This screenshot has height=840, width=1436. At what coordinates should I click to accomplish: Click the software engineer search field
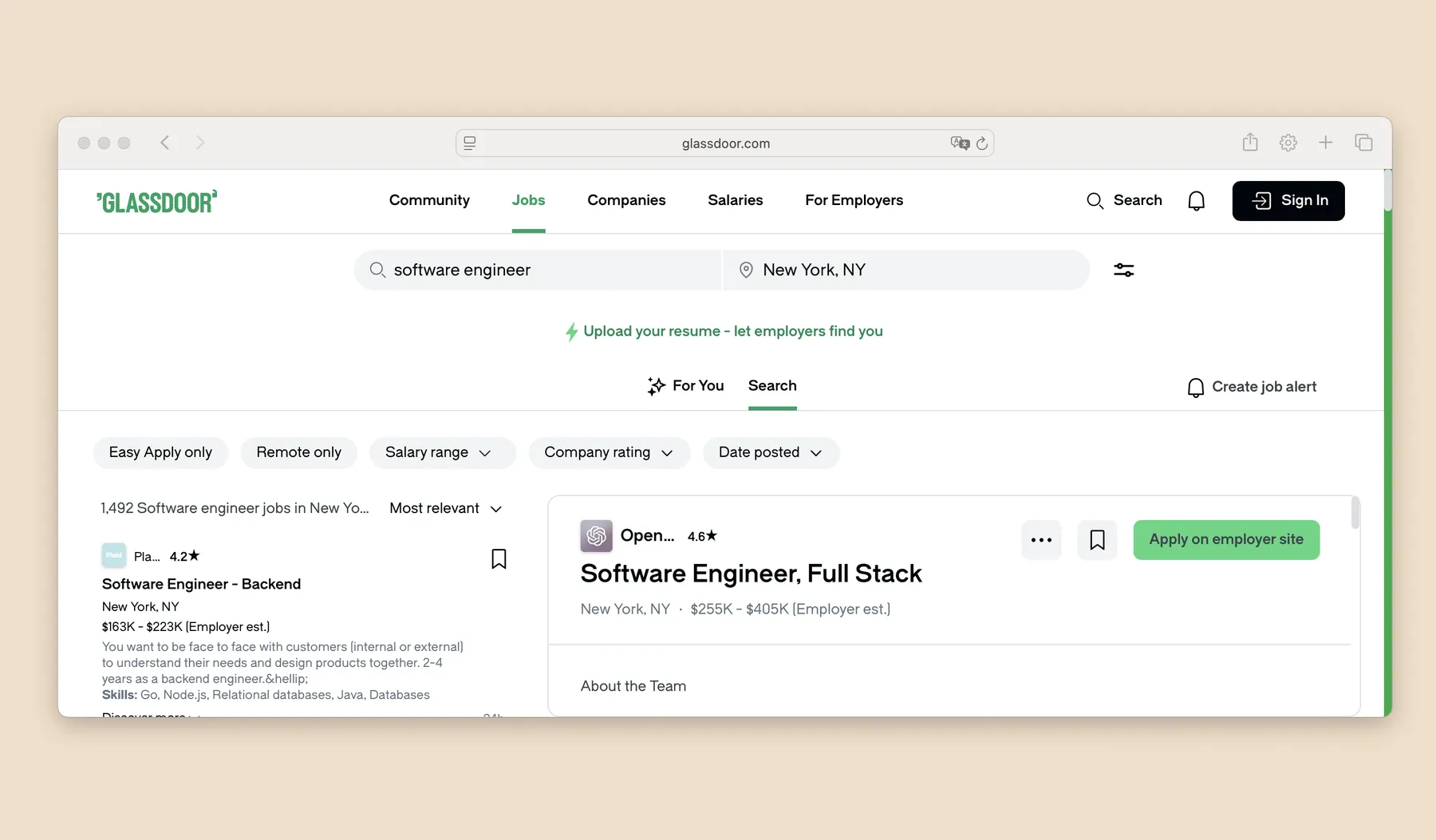[x=538, y=270]
